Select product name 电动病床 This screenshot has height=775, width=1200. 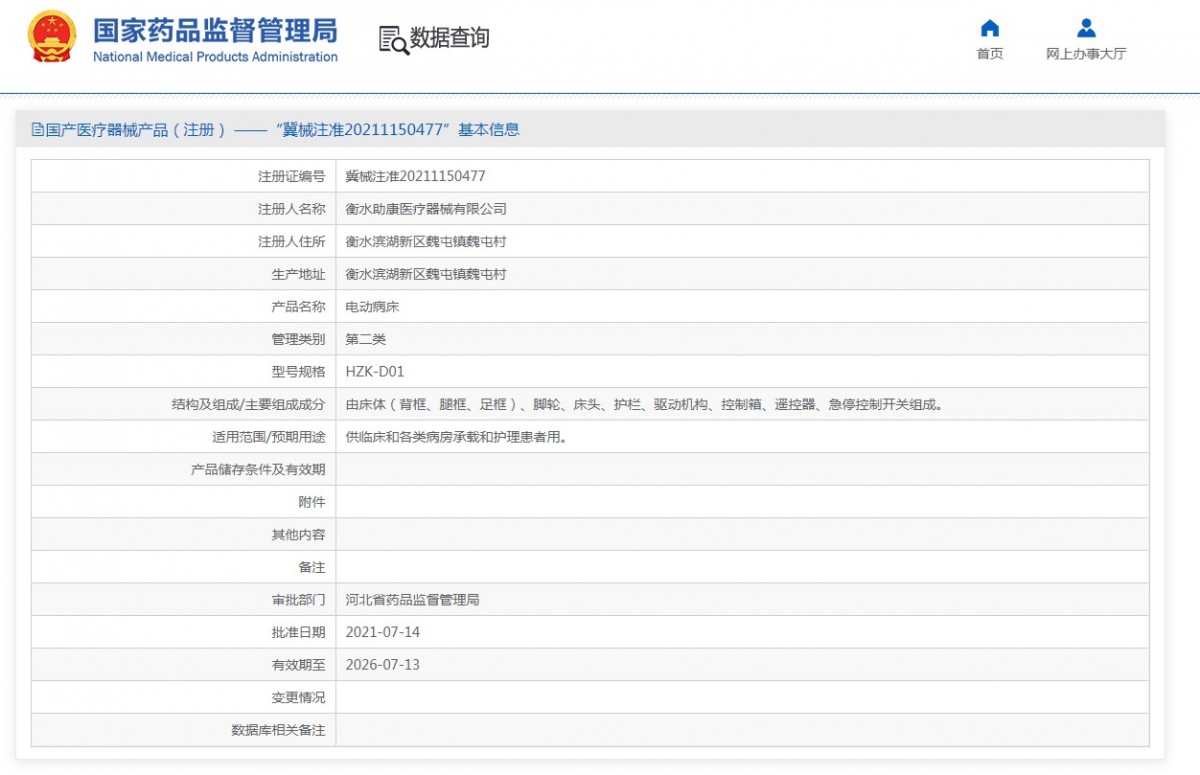tap(372, 307)
